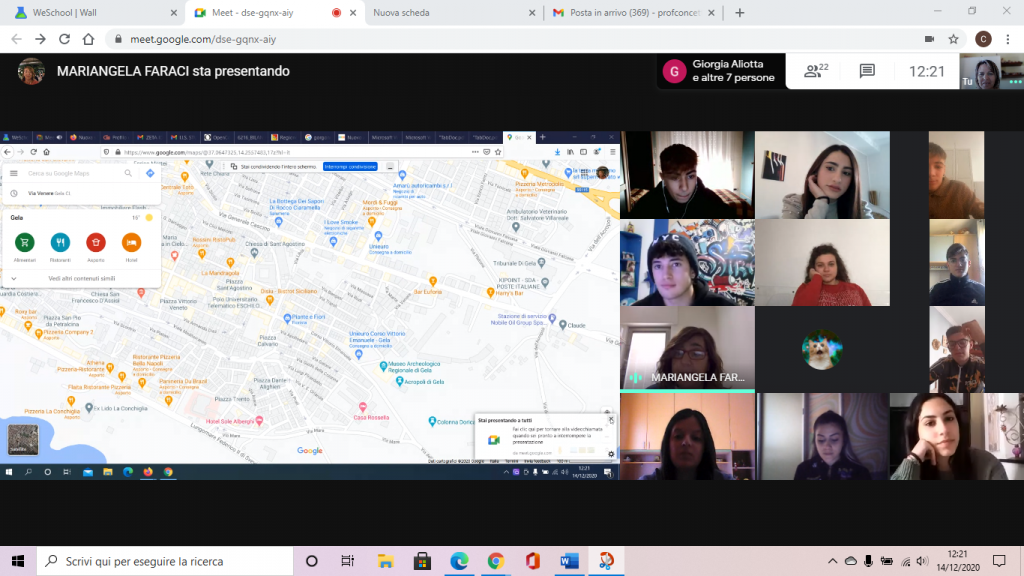Open Word from the taskbar
The width and height of the screenshot is (1024, 576).
569,561
